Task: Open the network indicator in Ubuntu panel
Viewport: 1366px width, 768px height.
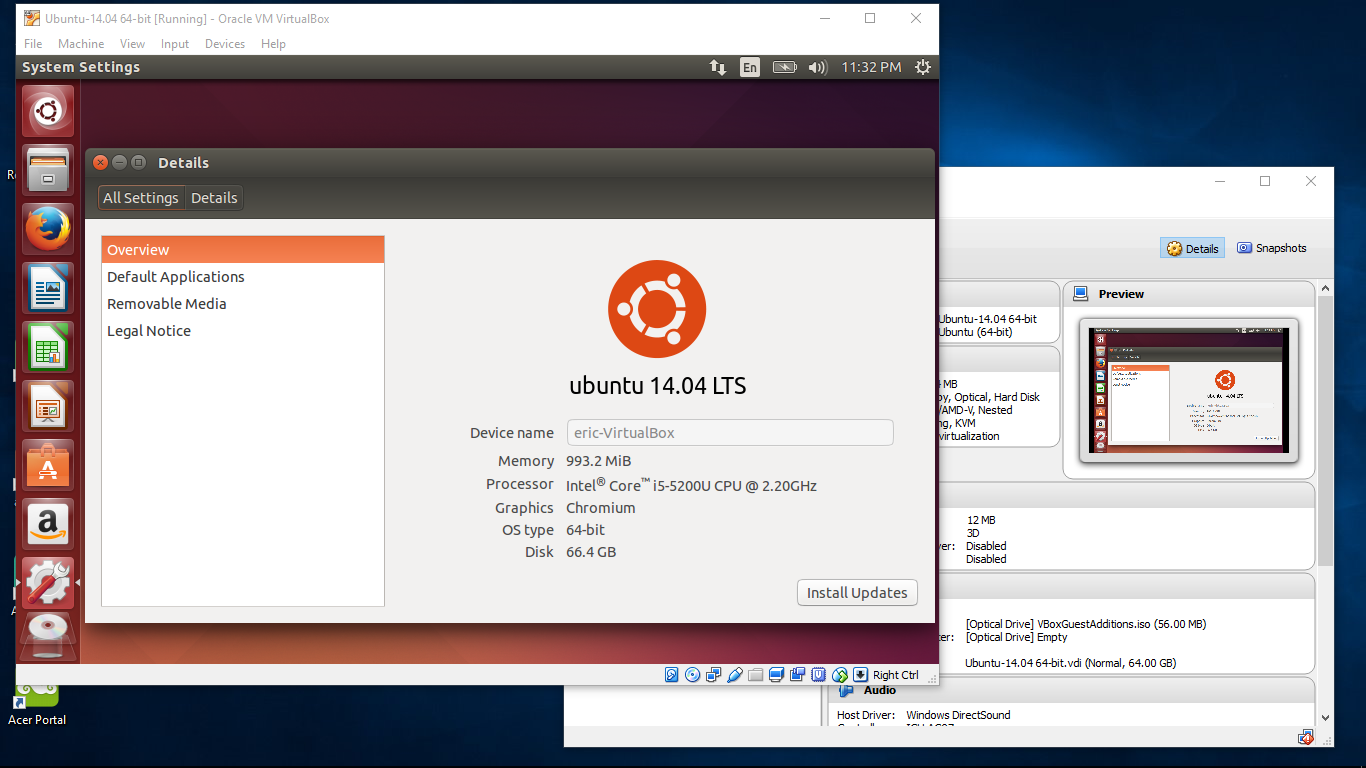Action: pyautogui.click(x=718, y=67)
